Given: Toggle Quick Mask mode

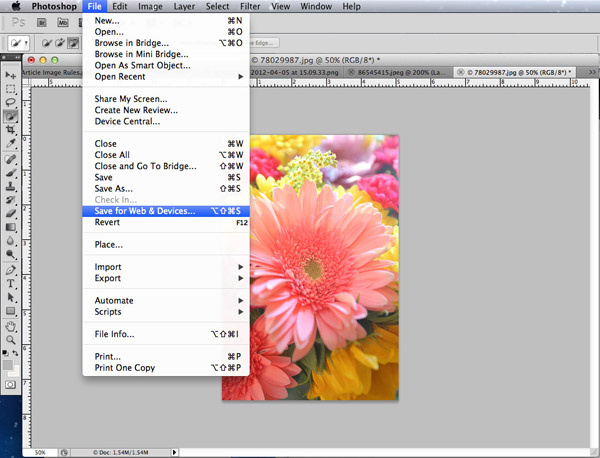Looking at the screenshot, I should pos(10,384).
